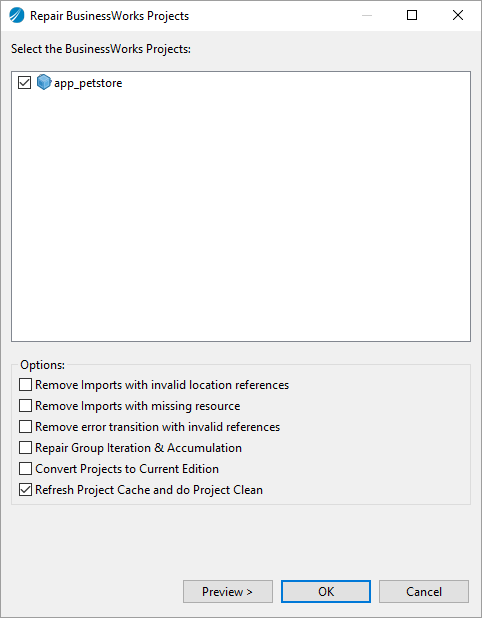Enable Remove Imports with missing resource
Screen dimensions: 483x620
pos(25,405)
